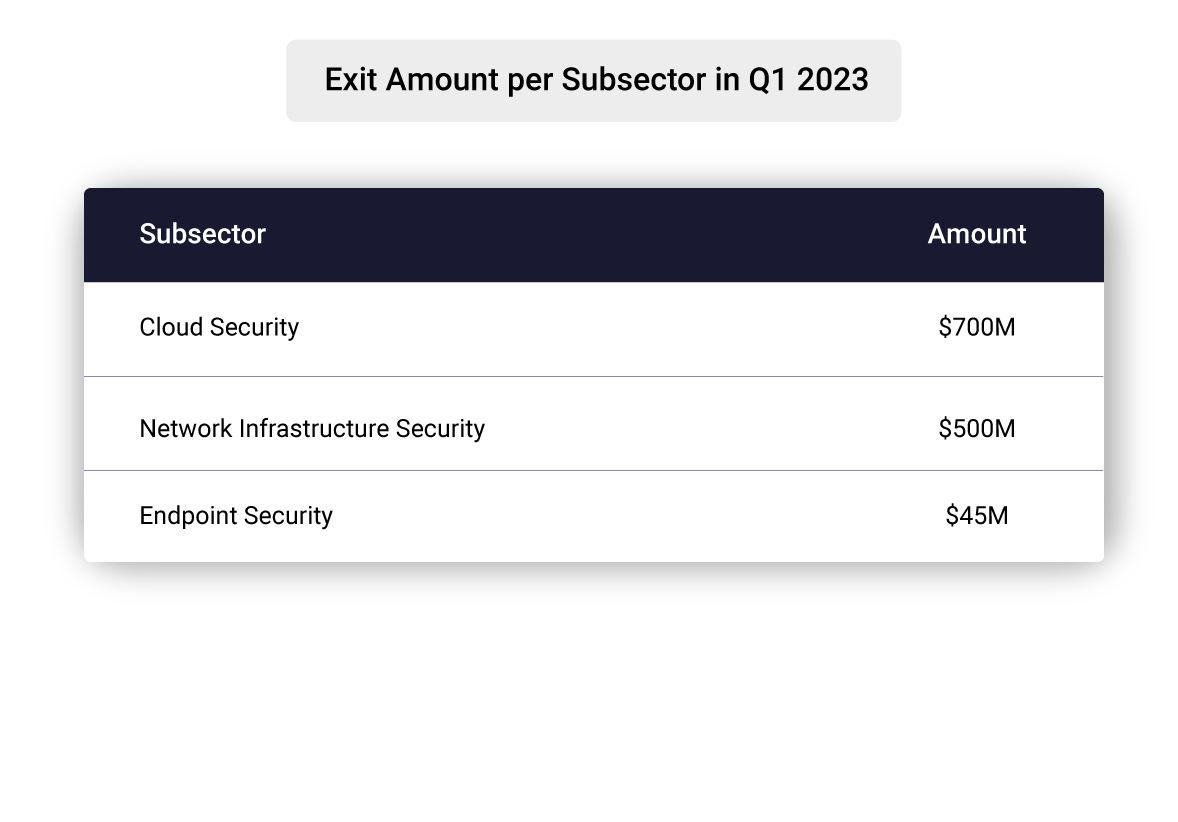Select the Subsector column header

click(x=202, y=234)
